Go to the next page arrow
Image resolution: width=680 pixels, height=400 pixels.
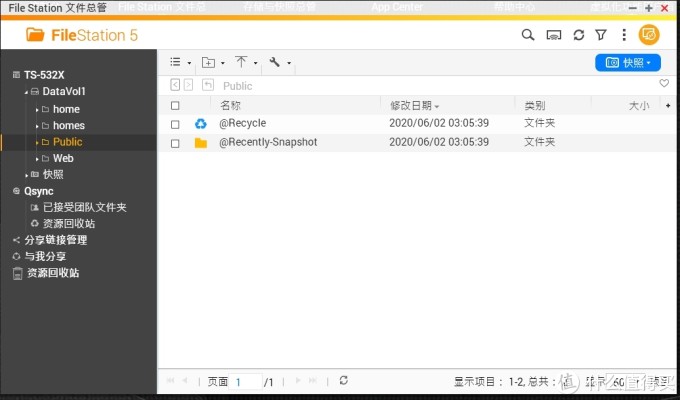click(x=298, y=381)
